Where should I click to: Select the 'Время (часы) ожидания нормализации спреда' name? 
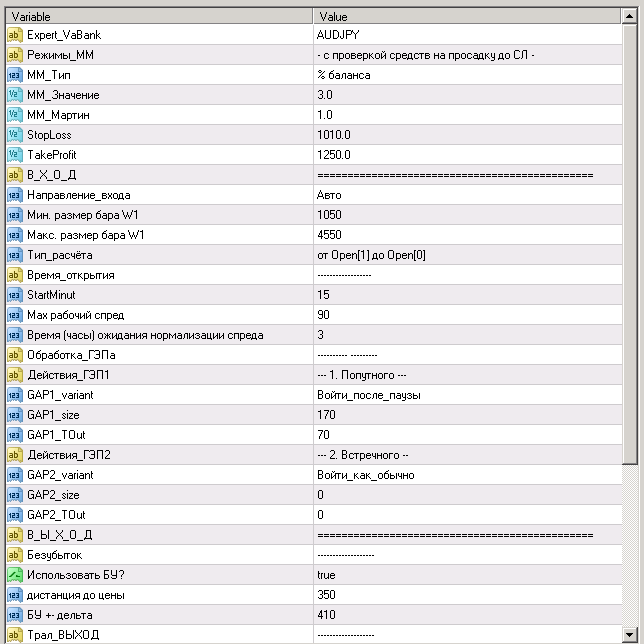tap(145, 335)
